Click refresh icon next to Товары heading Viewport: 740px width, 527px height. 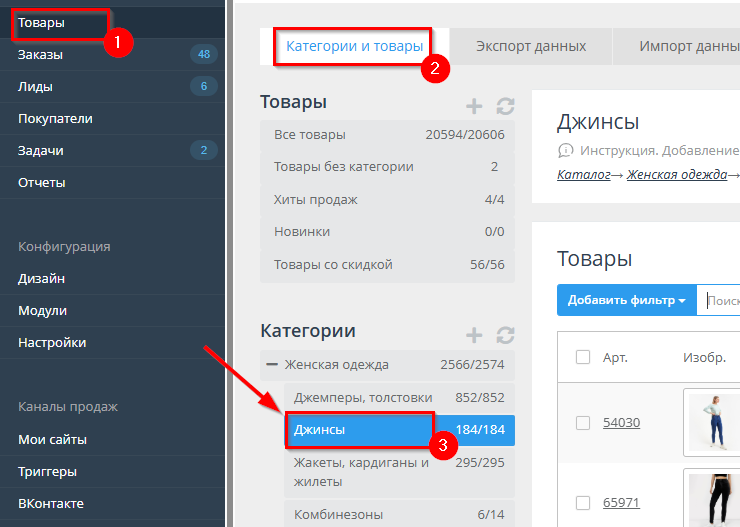pyautogui.click(x=505, y=106)
